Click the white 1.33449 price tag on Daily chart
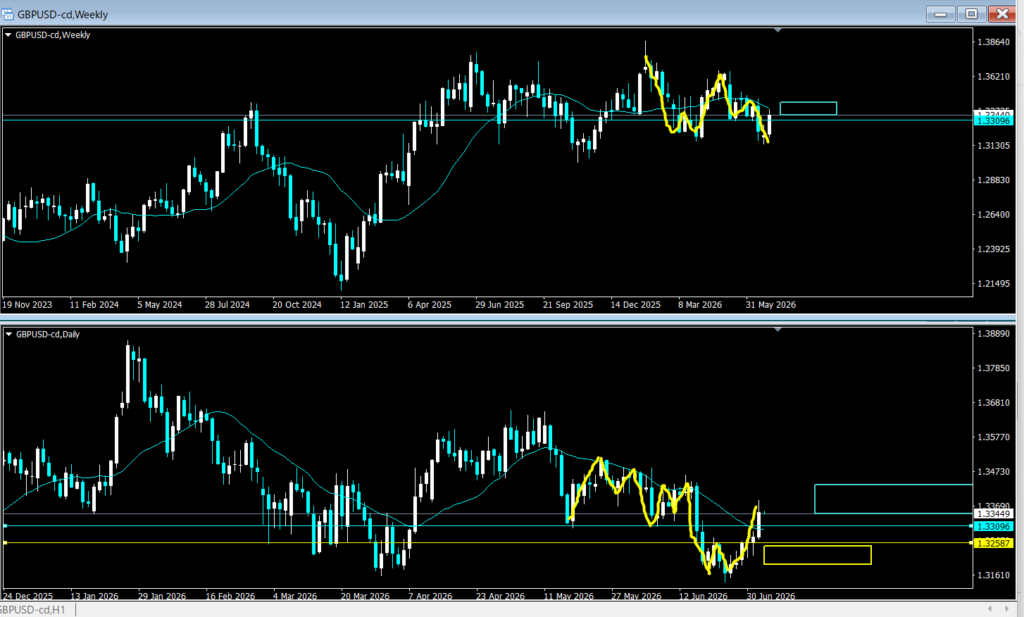 pos(993,514)
